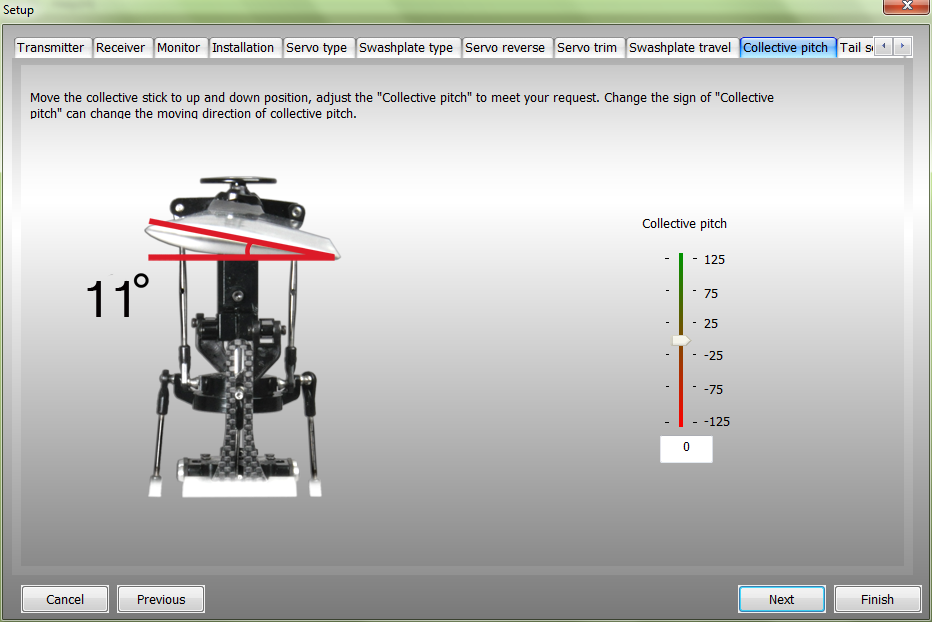932x622 pixels.
Task: Focus the collective pitch value field
Action: (686, 449)
